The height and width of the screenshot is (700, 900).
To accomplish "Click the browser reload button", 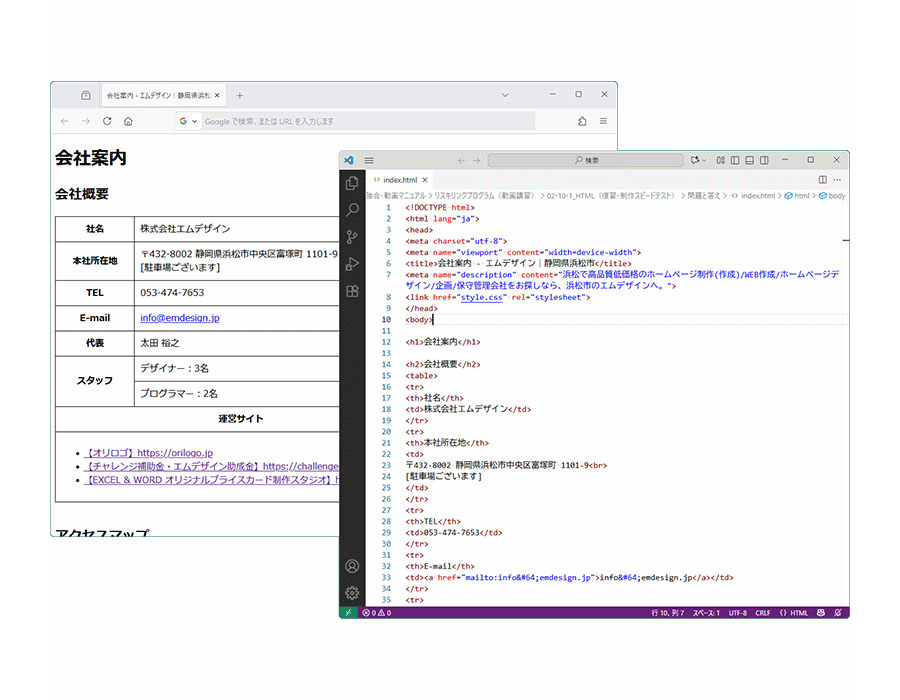I will point(107,121).
